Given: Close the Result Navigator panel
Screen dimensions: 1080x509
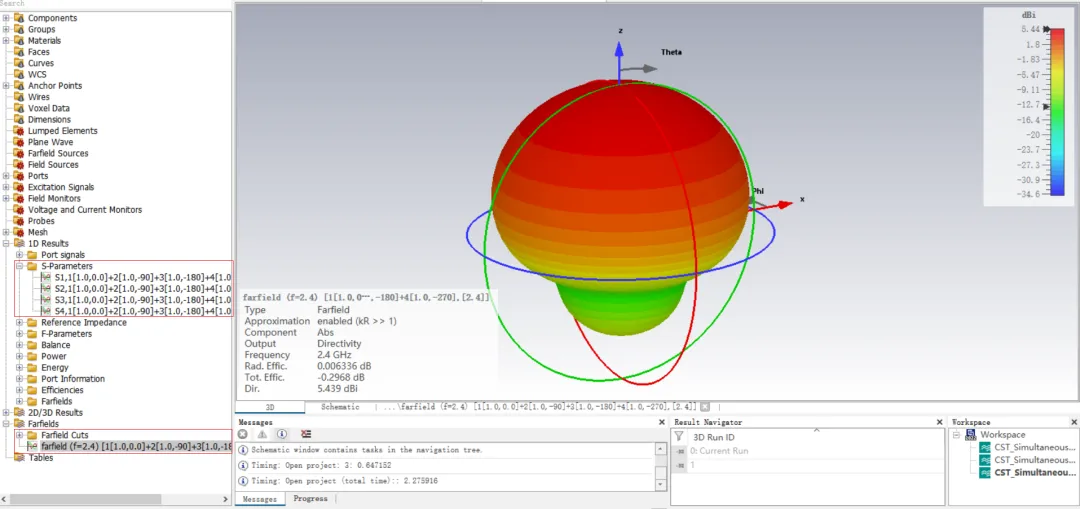Looking at the screenshot, I should (939, 422).
